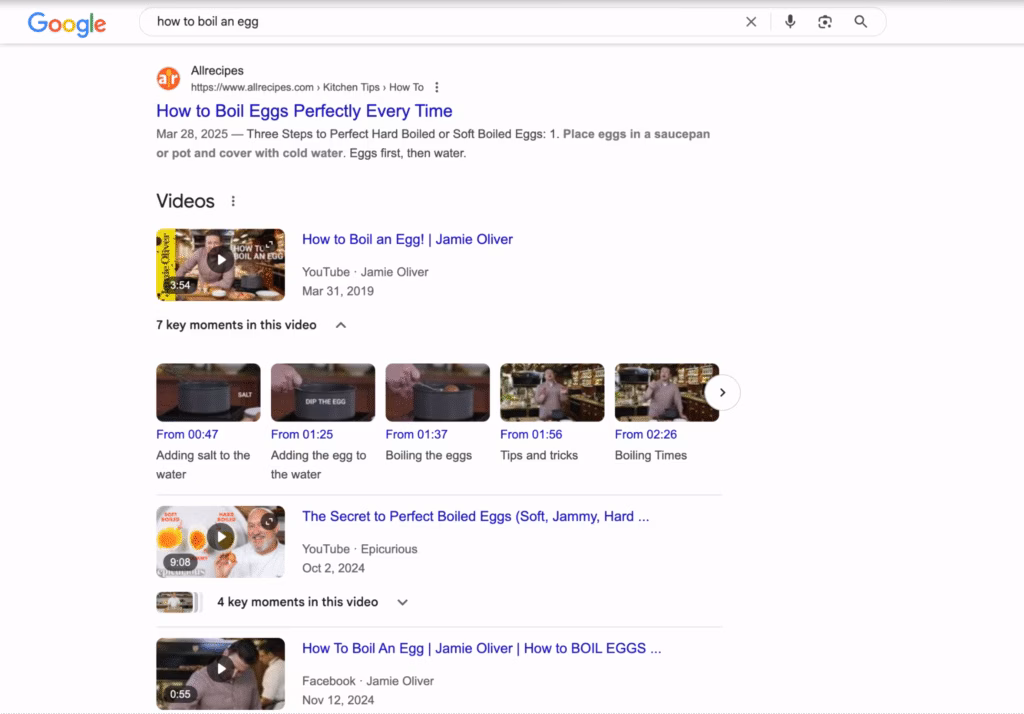Open Google Lens image search

tap(825, 21)
